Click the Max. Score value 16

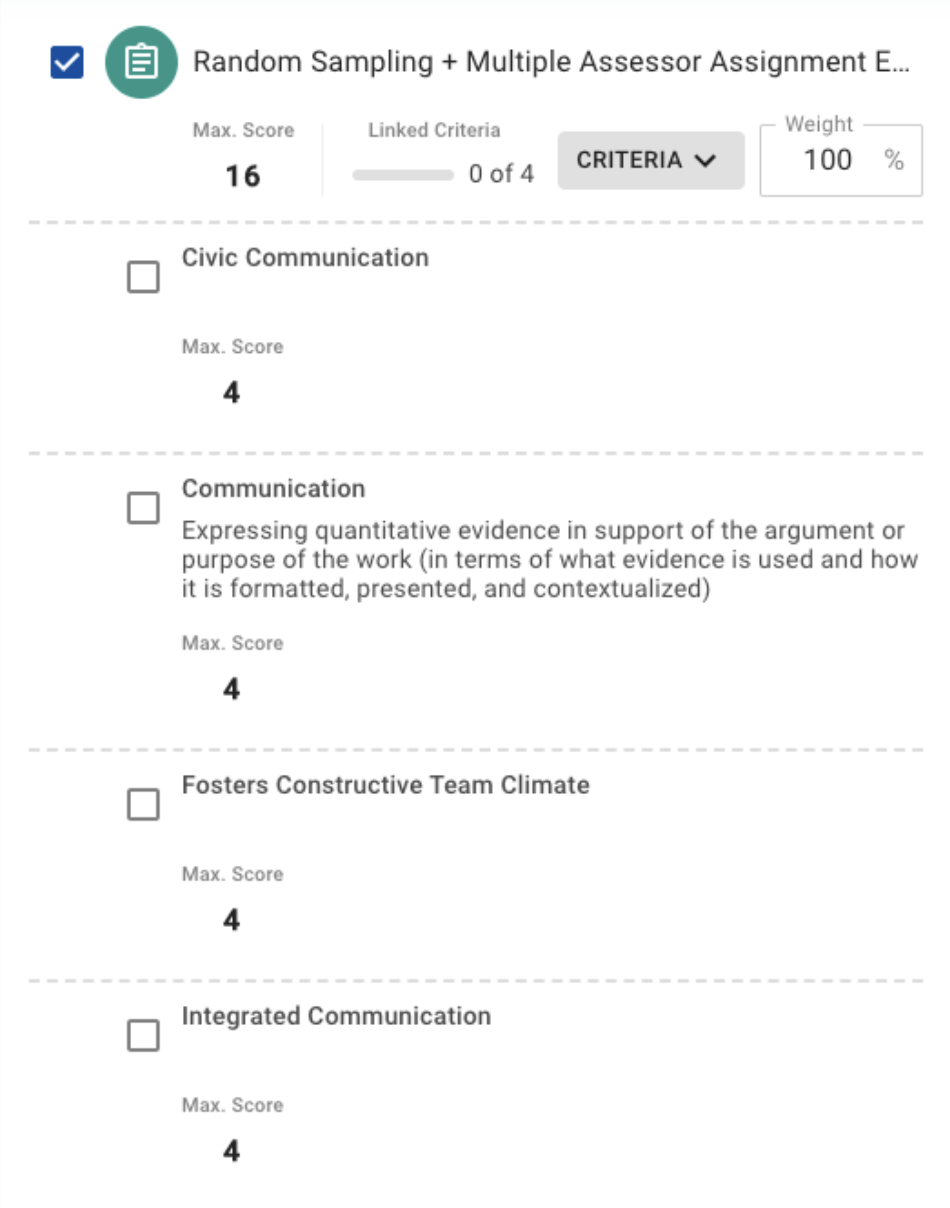click(x=242, y=176)
